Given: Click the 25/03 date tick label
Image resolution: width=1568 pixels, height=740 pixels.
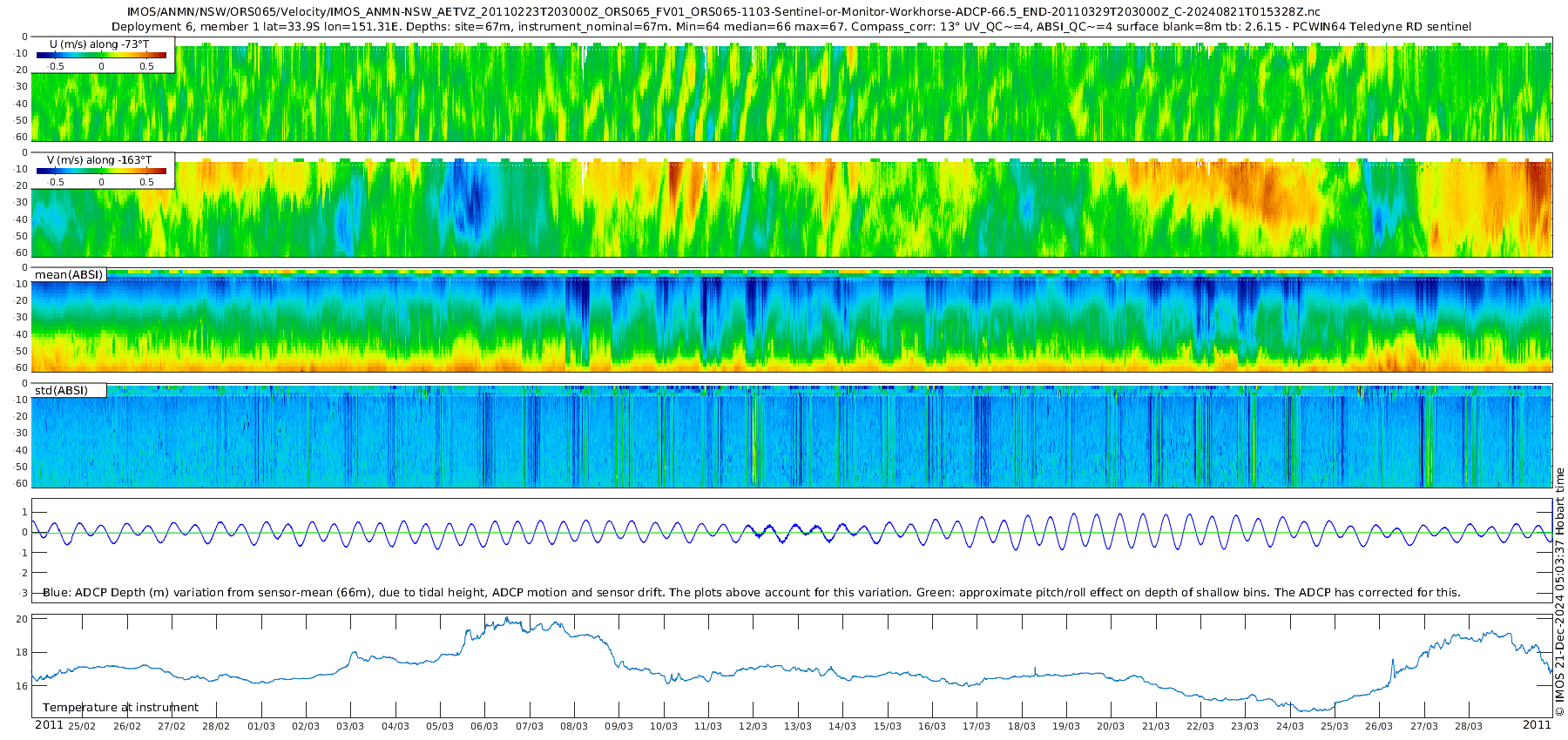Looking at the screenshot, I should (1334, 726).
